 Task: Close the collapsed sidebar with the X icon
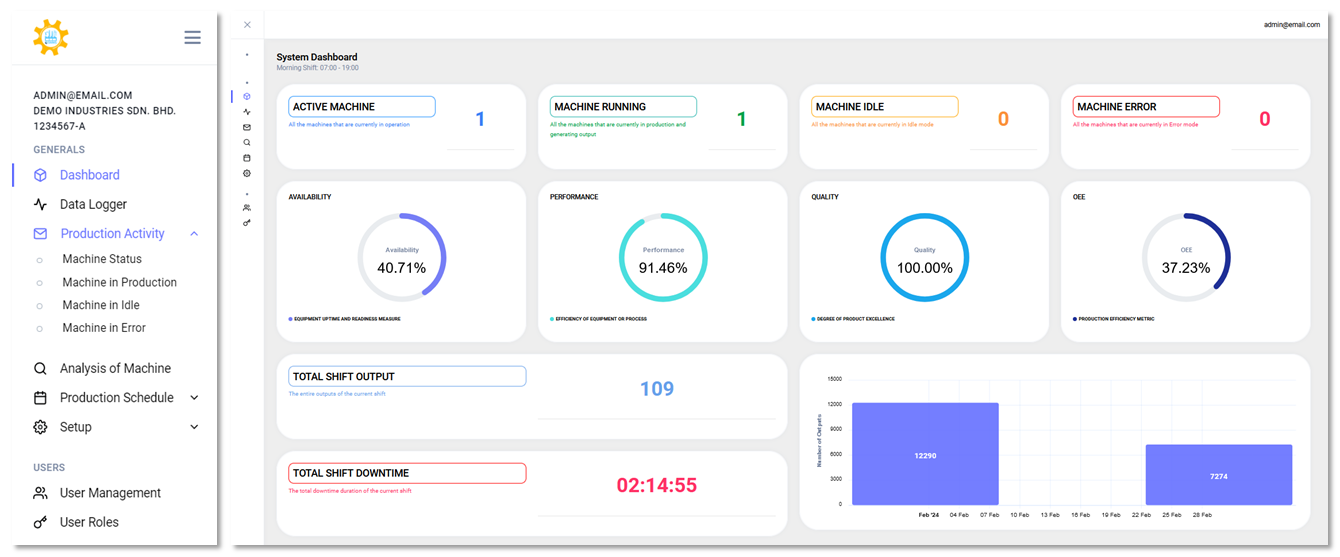pos(247,25)
